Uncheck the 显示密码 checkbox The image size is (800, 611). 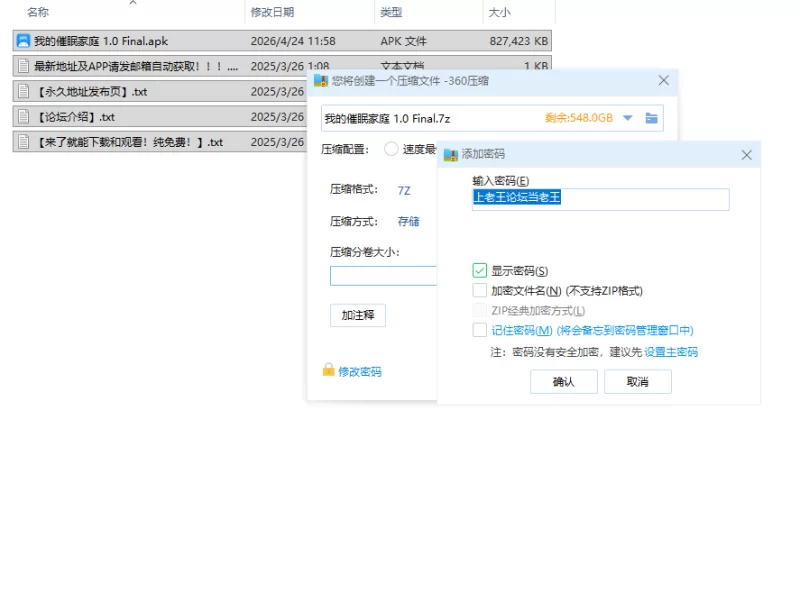[480, 270]
